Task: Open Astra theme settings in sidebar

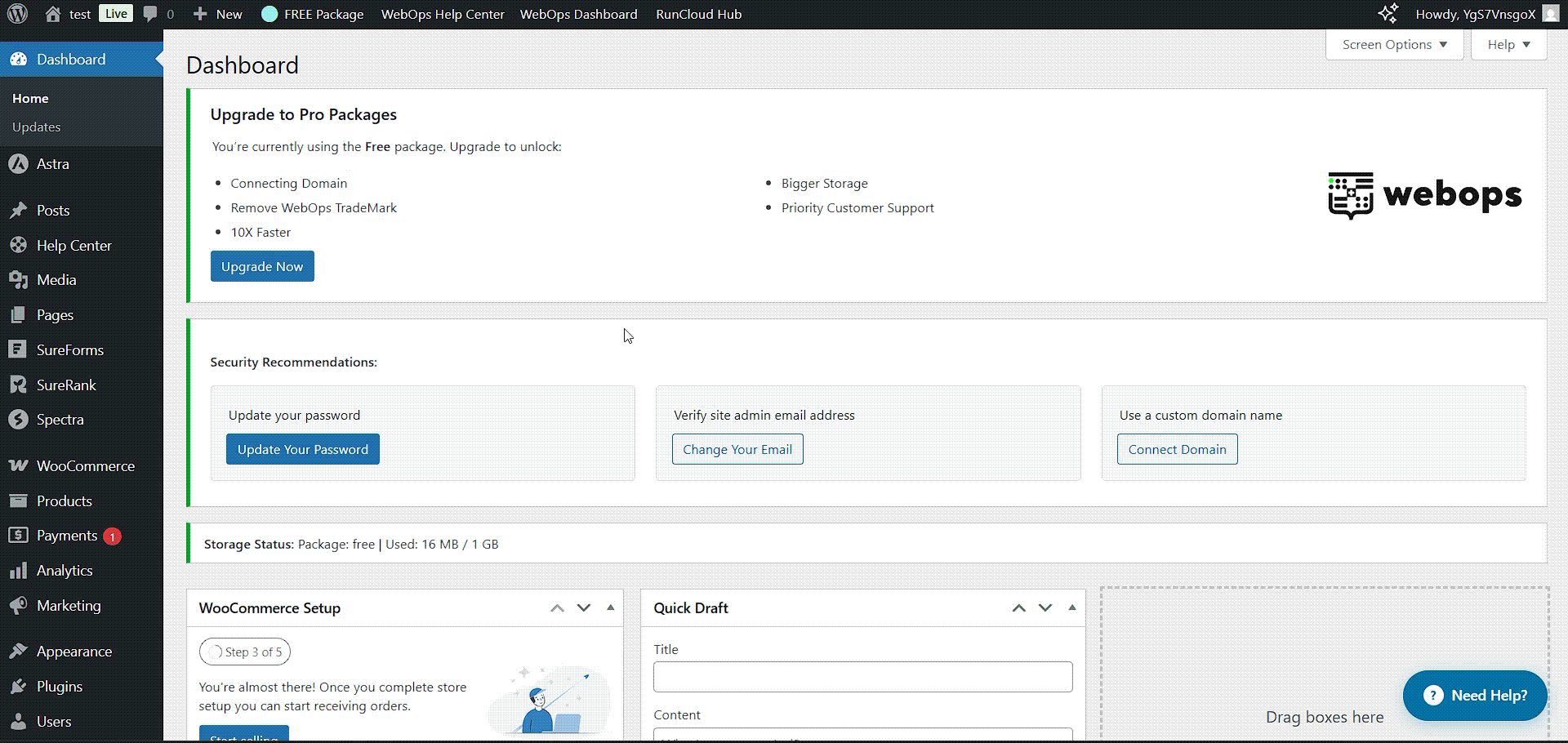Action: coord(52,164)
